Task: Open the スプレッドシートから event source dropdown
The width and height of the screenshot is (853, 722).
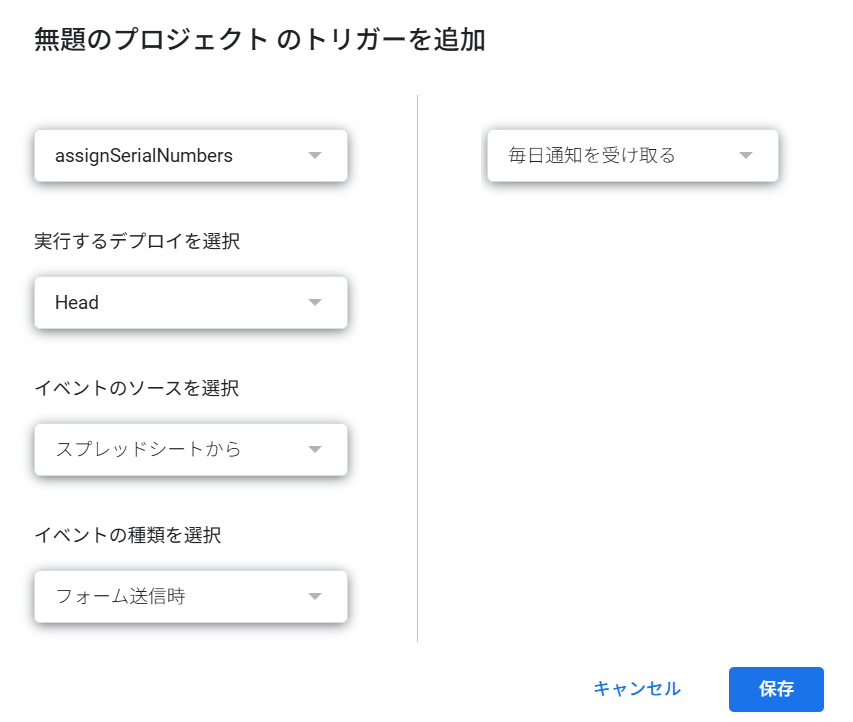Action: 191,449
